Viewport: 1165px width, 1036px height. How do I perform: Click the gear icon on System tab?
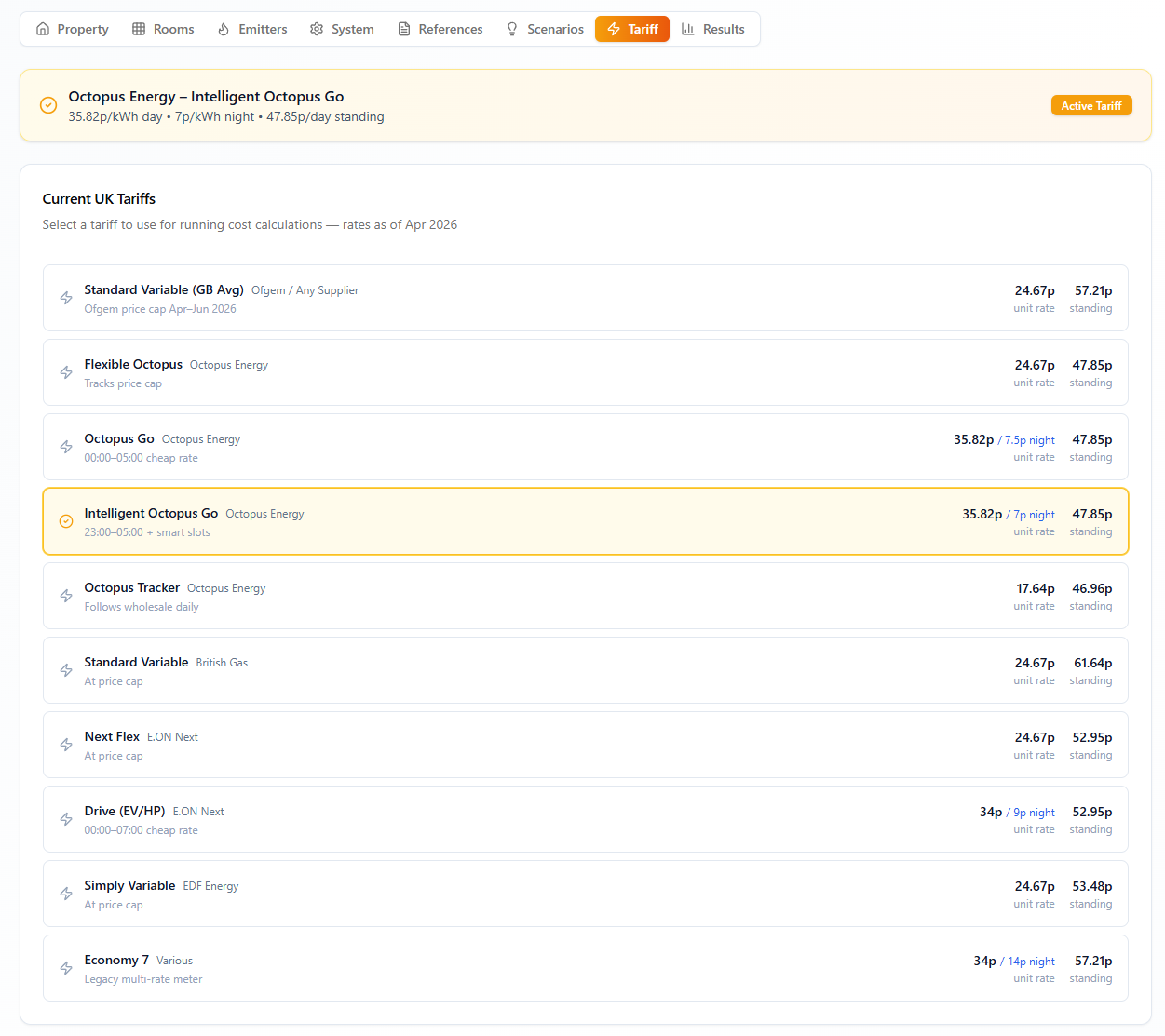[317, 29]
